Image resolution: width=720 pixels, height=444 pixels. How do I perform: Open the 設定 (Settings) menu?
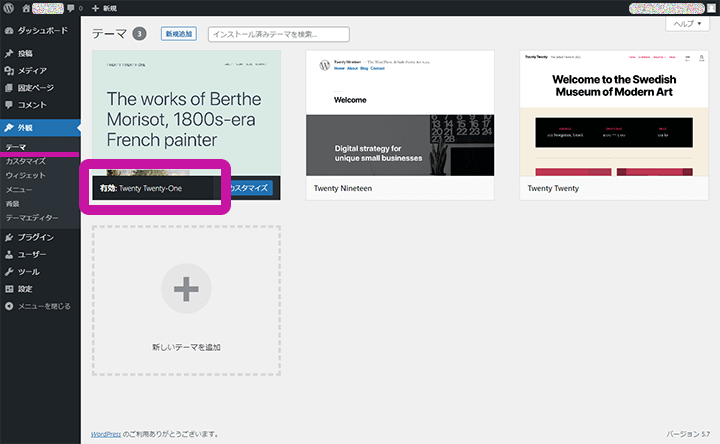coord(25,288)
